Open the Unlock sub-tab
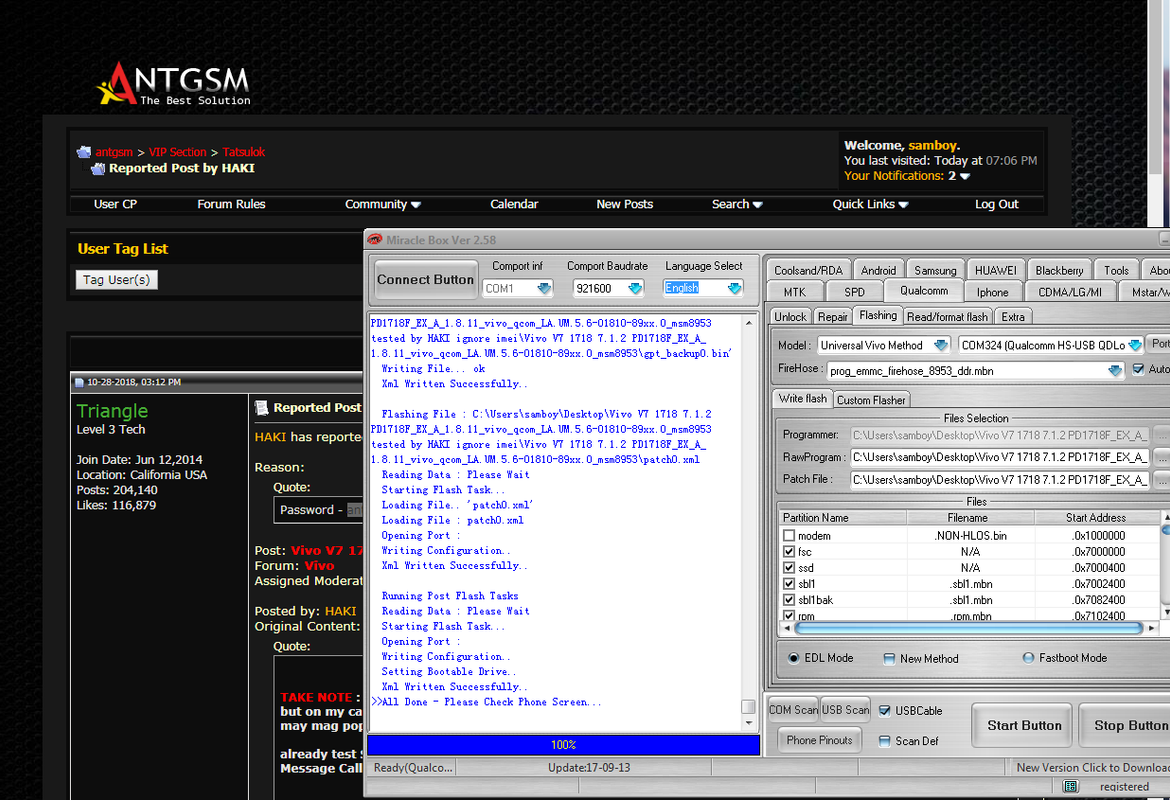 789,316
